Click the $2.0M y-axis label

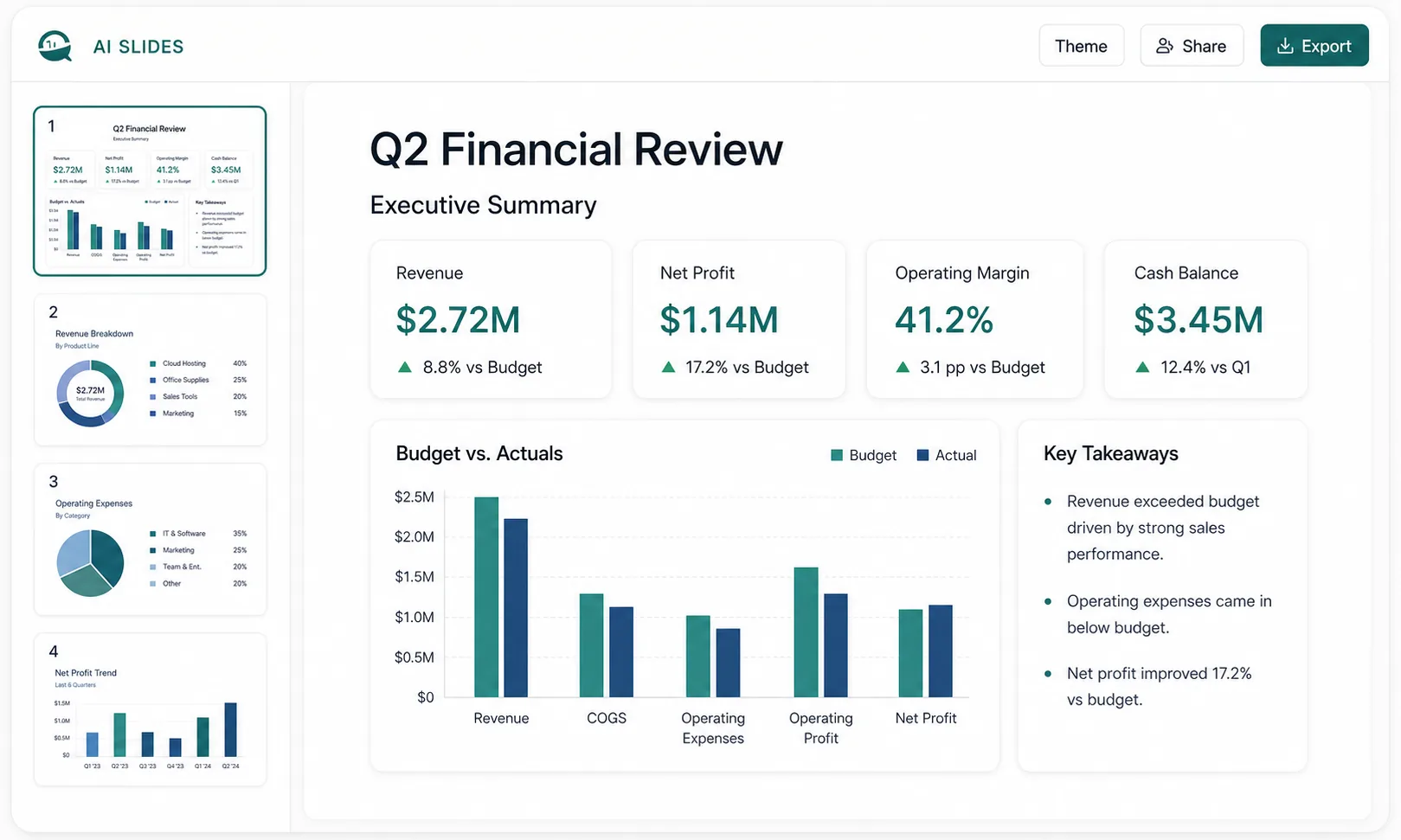tap(415, 537)
